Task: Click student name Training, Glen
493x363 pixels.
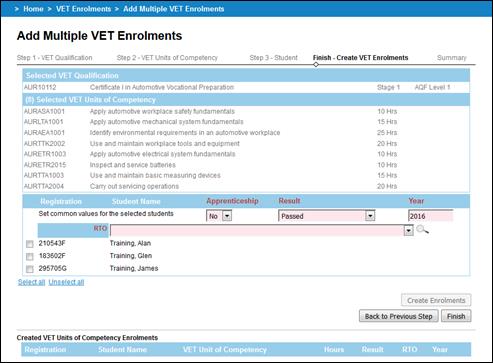Action: coord(131,256)
